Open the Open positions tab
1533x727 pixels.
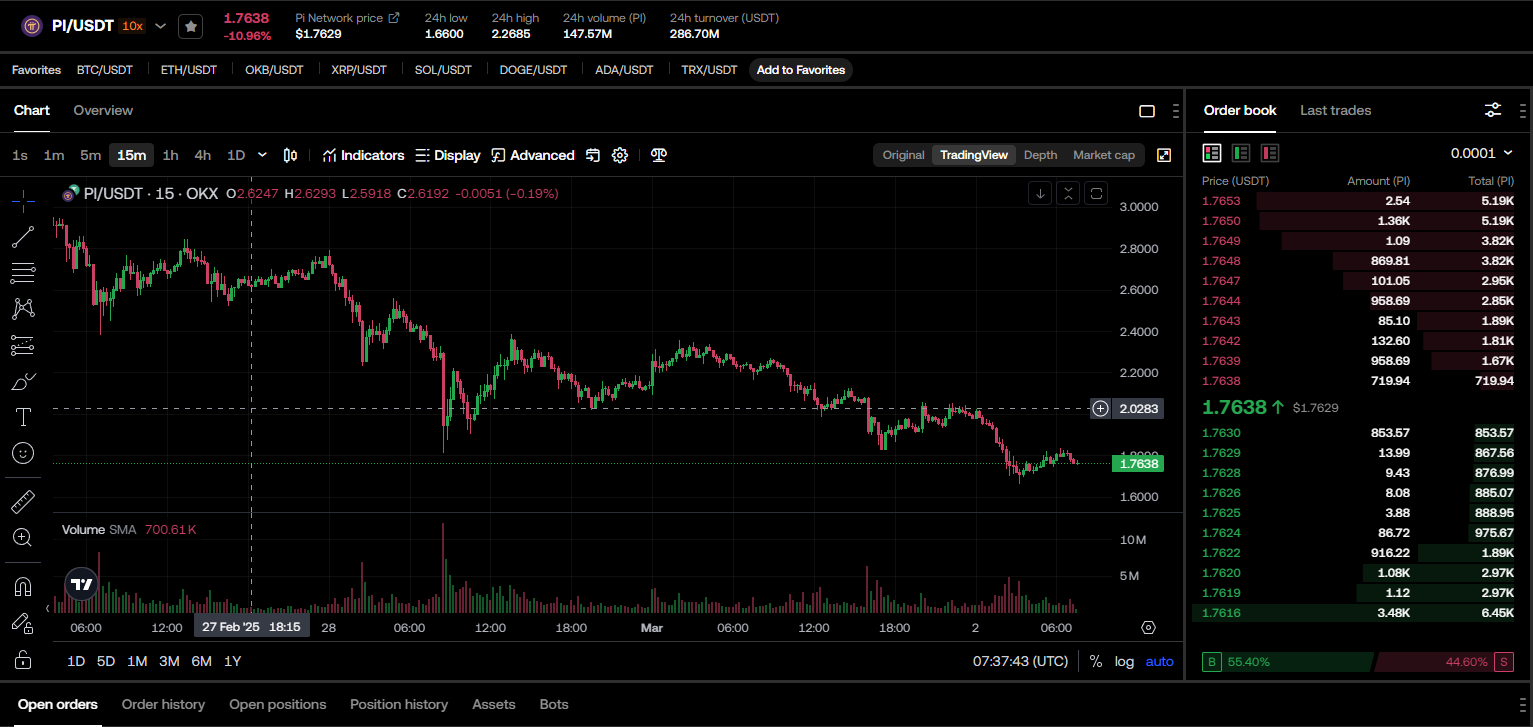pos(278,704)
